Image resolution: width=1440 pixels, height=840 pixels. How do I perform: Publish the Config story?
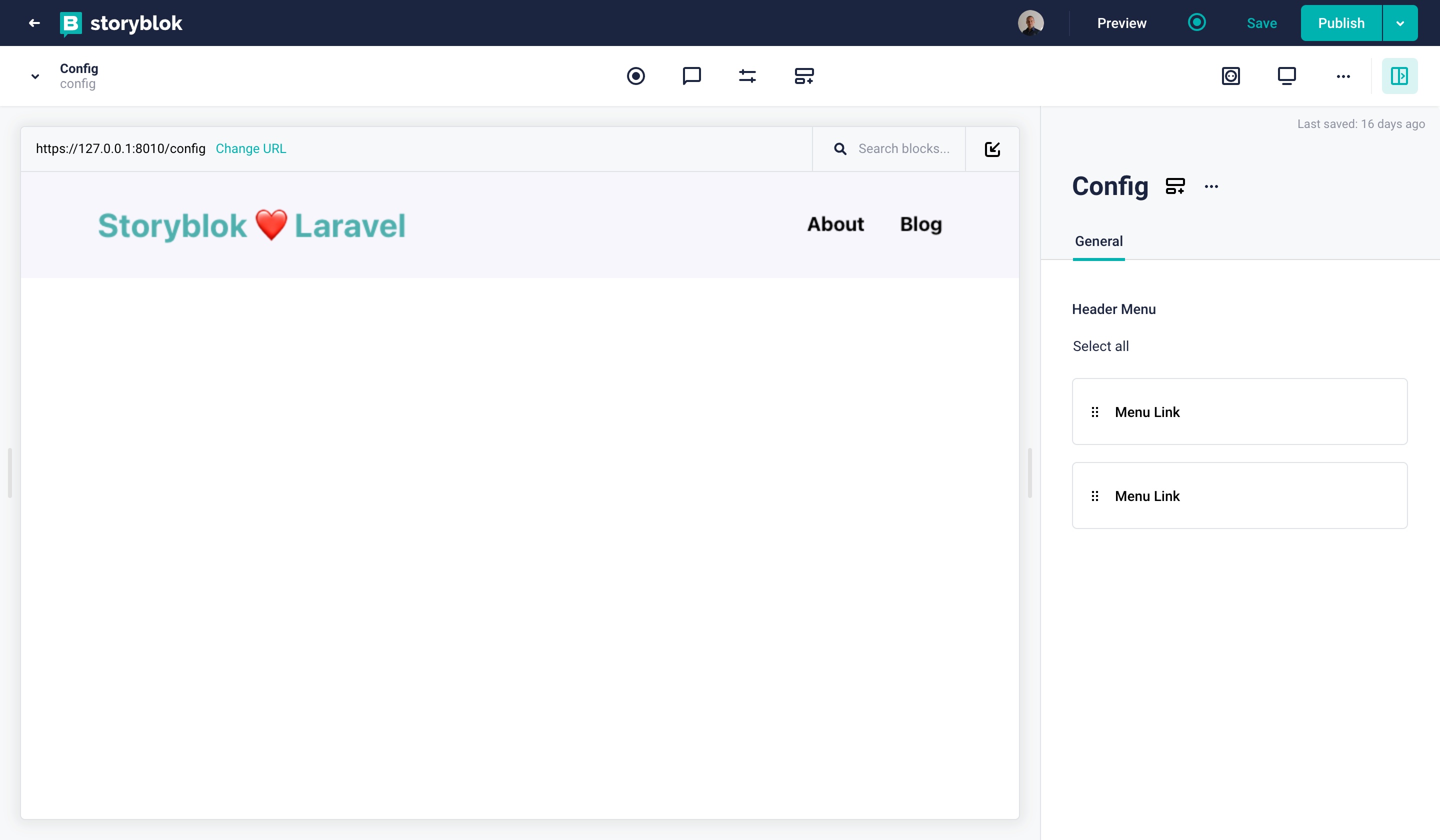pos(1340,23)
